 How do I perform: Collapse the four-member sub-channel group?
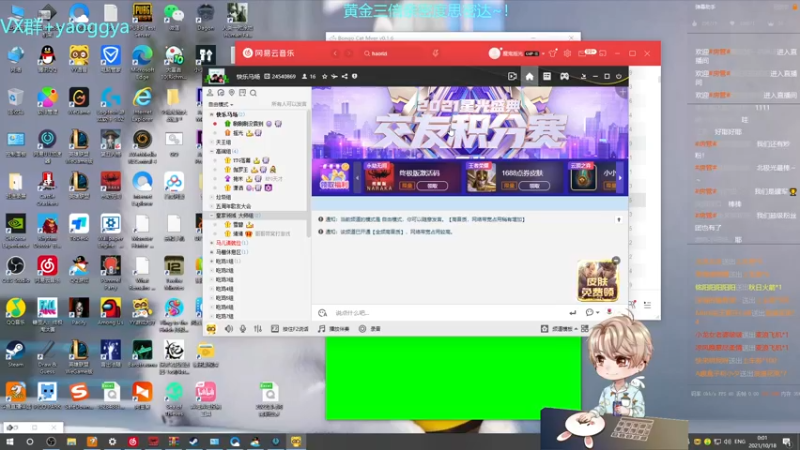pos(212,152)
